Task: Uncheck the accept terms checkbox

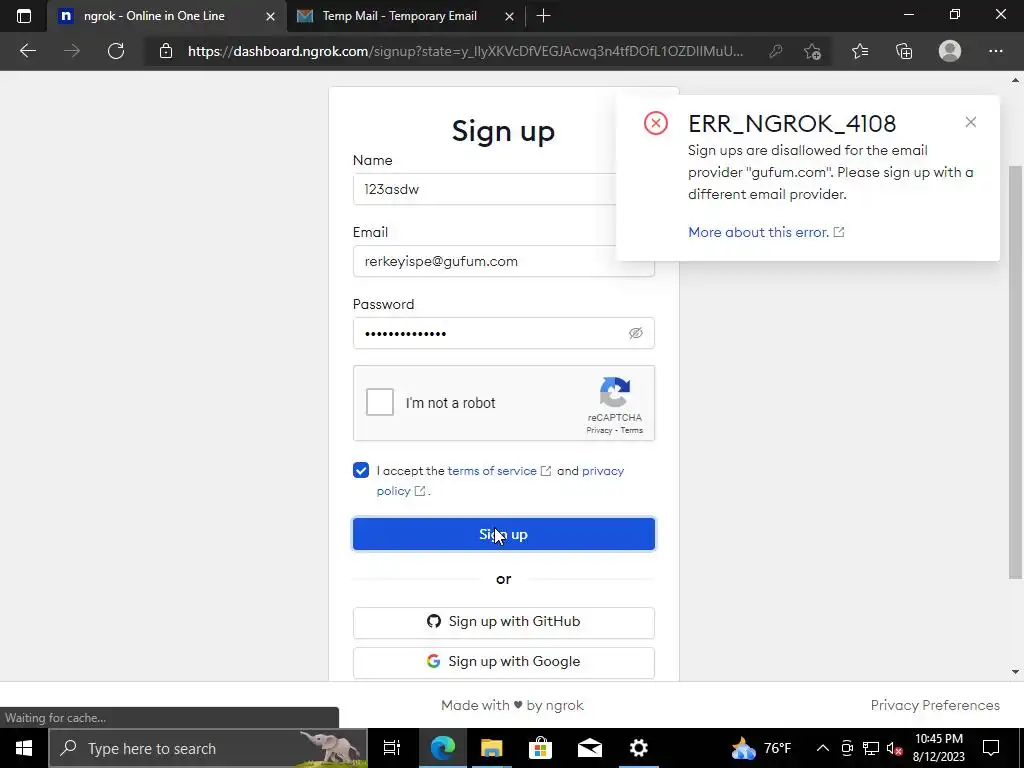Action: tap(360, 470)
